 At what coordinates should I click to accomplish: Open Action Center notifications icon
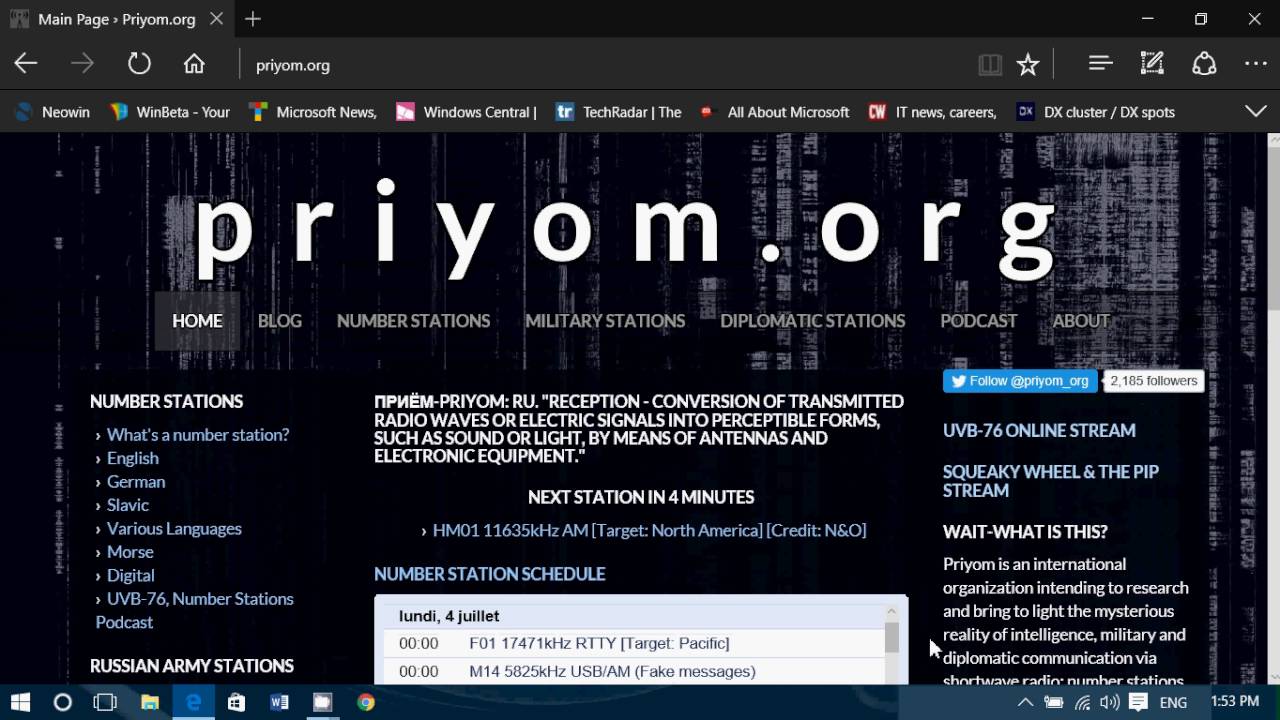point(1138,702)
